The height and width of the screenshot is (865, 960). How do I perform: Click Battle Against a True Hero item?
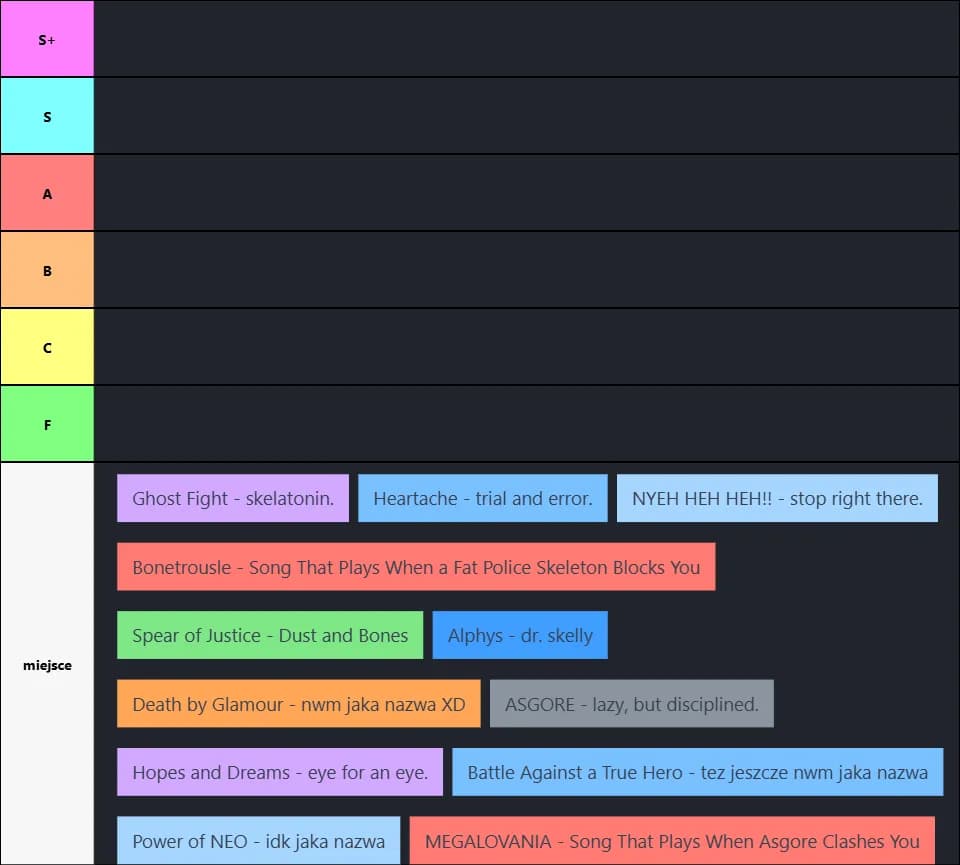pyautogui.click(x=697, y=773)
